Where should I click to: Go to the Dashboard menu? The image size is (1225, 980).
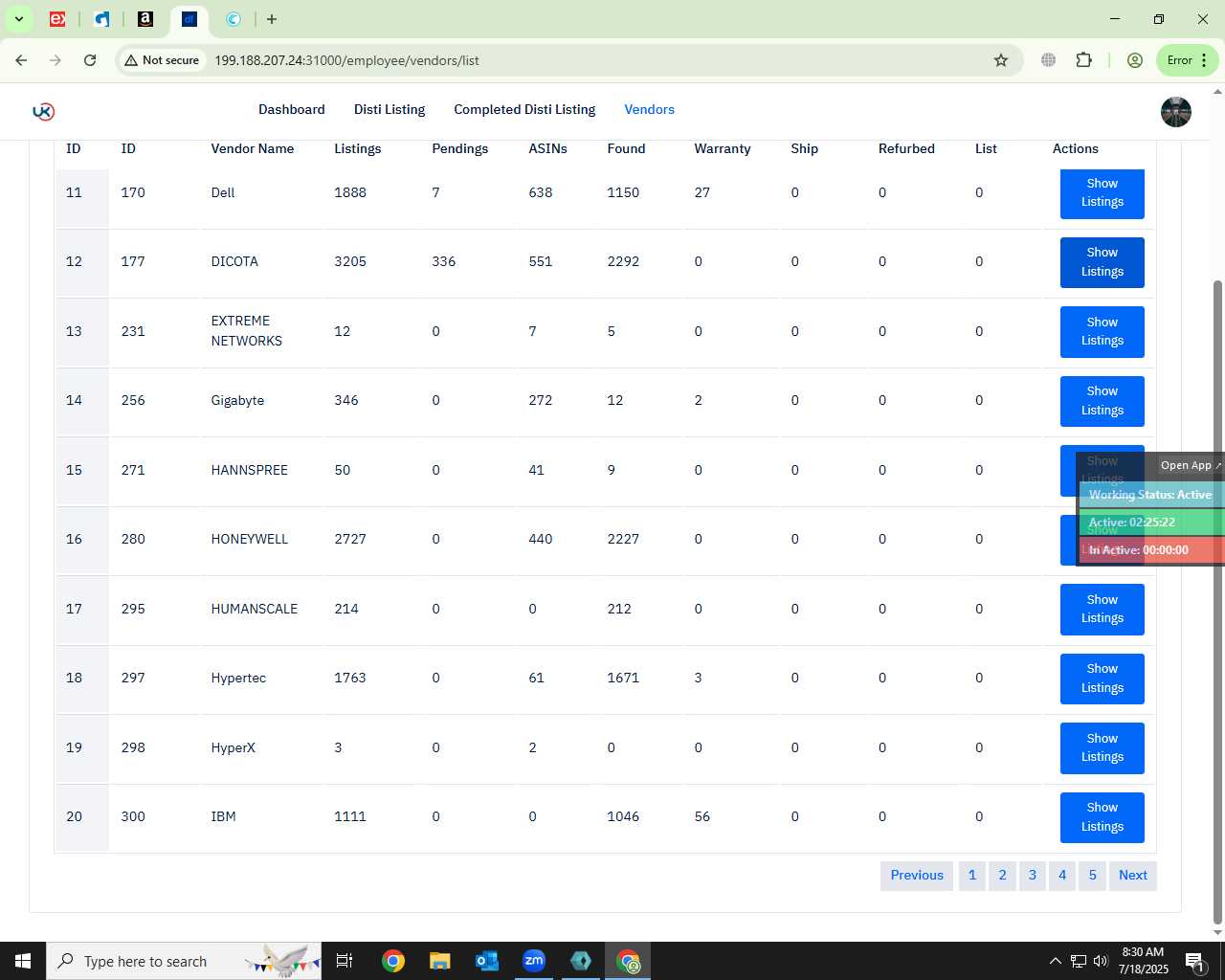[x=292, y=109]
